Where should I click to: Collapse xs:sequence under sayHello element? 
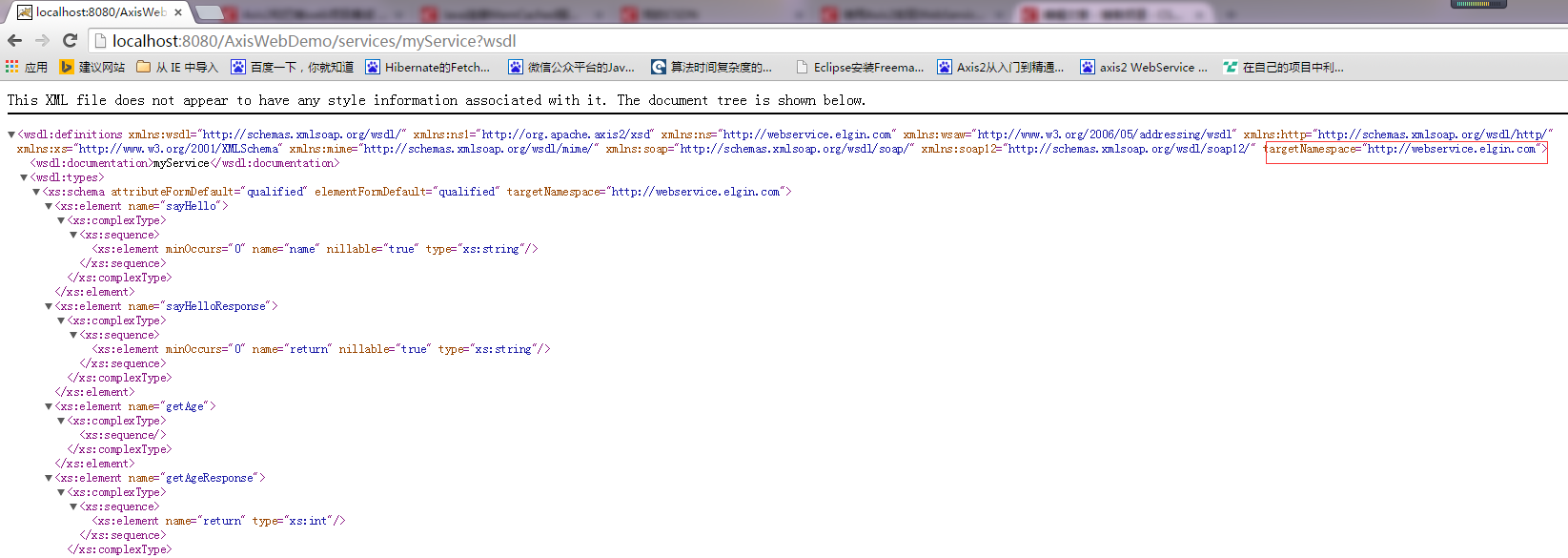pyautogui.click(x=73, y=235)
